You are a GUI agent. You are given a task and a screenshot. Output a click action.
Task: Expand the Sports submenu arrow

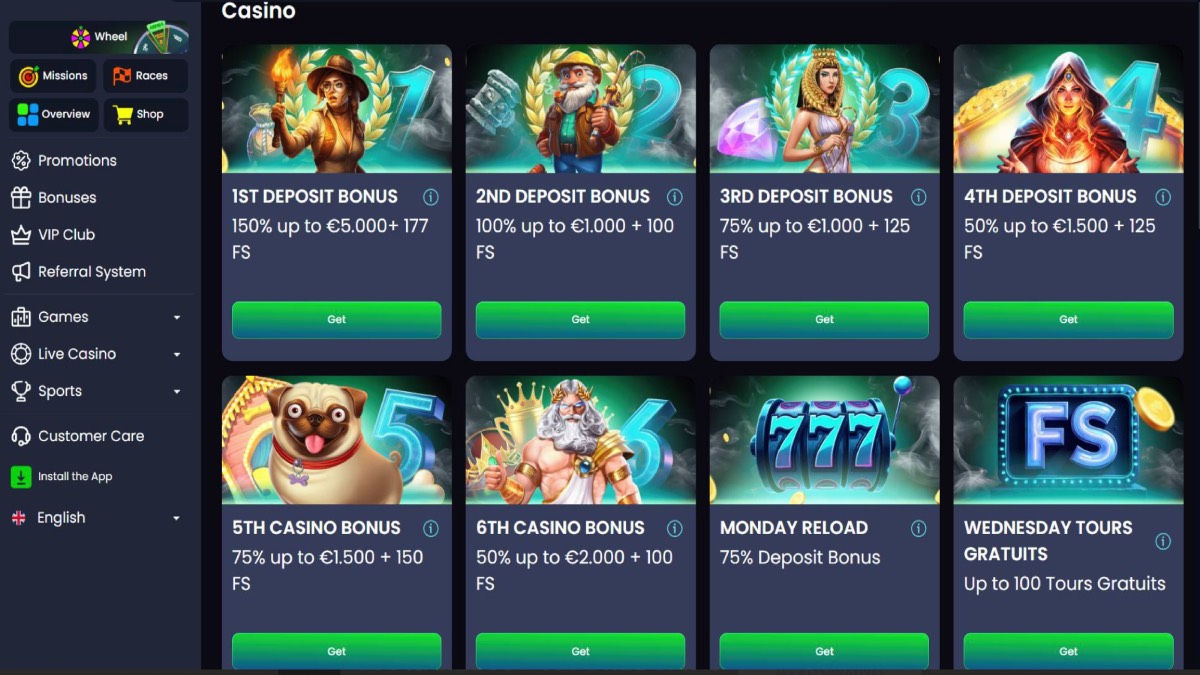click(177, 392)
